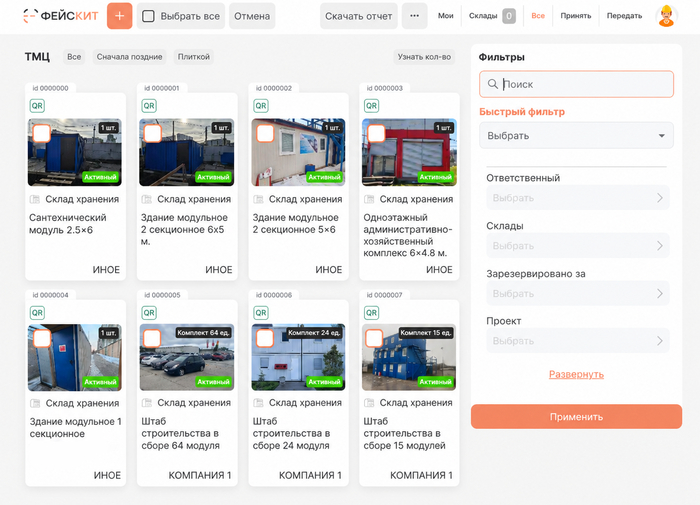Viewport: 700px width, 505px height.
Task: Select checkbox on Здание модульное 1 секционное card
Action: (42, 338)
